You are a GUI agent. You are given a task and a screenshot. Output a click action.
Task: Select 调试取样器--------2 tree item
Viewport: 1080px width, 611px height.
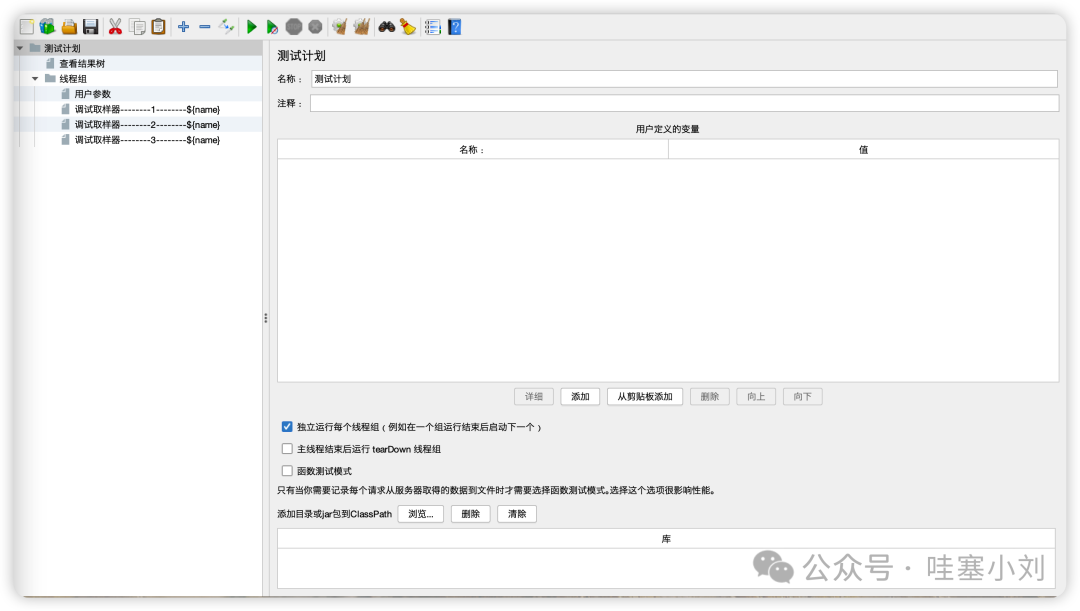(147, 125)
